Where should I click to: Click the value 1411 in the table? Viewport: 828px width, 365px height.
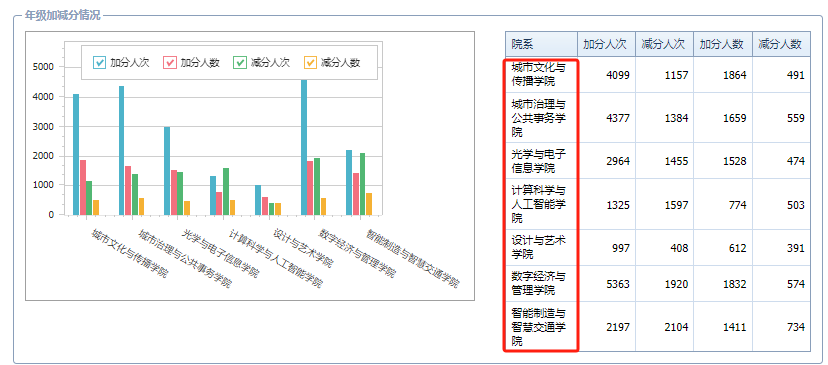pos(735,327)
